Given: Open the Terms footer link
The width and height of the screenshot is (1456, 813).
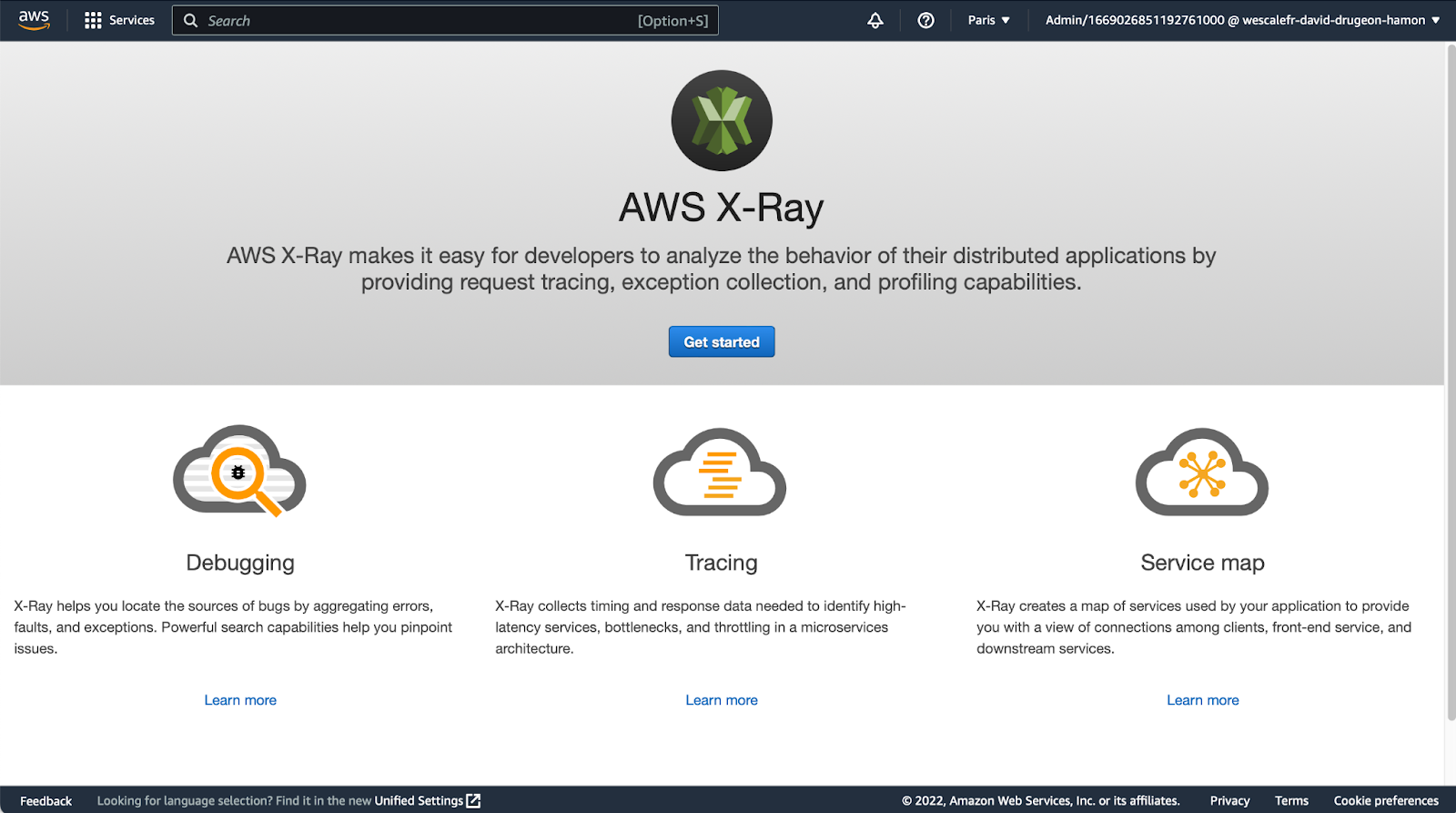Looking at the screenshot, I should click(x=1291, y=801).
